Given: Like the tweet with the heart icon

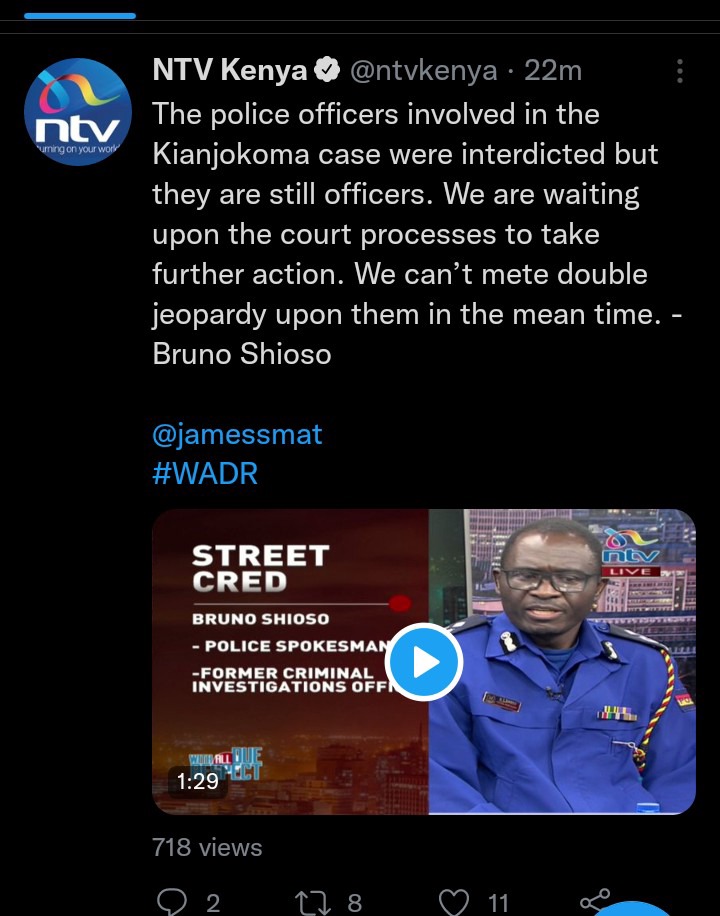Looking at the screenshot, I should (454, 902).
